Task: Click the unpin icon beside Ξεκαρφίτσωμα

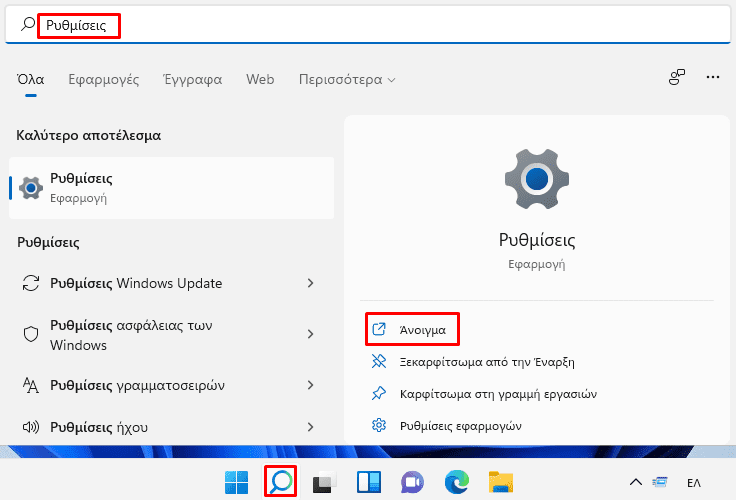Action: click(x=379, y=361)
